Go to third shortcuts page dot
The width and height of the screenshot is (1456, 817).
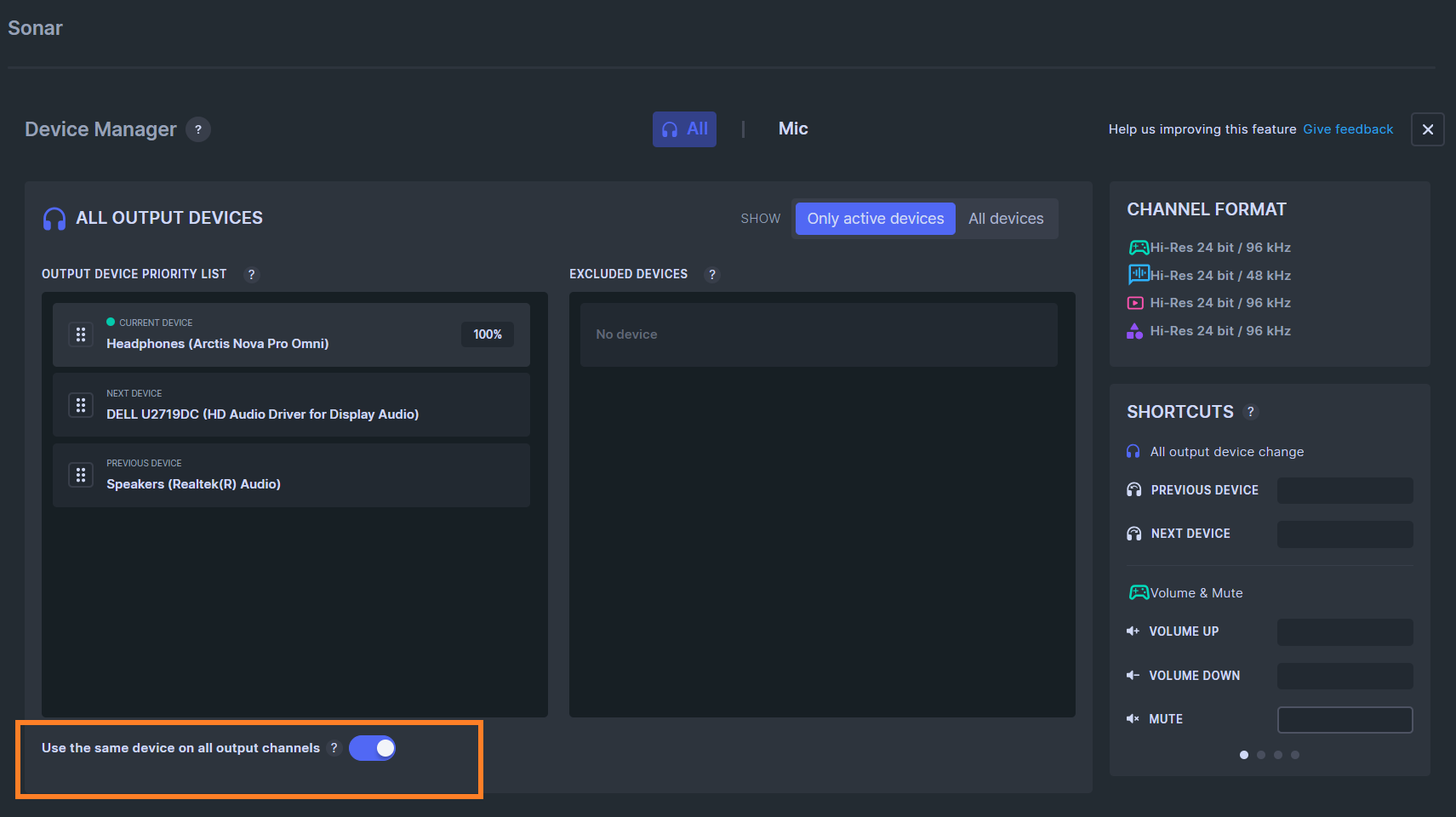tap(1278, 755)
